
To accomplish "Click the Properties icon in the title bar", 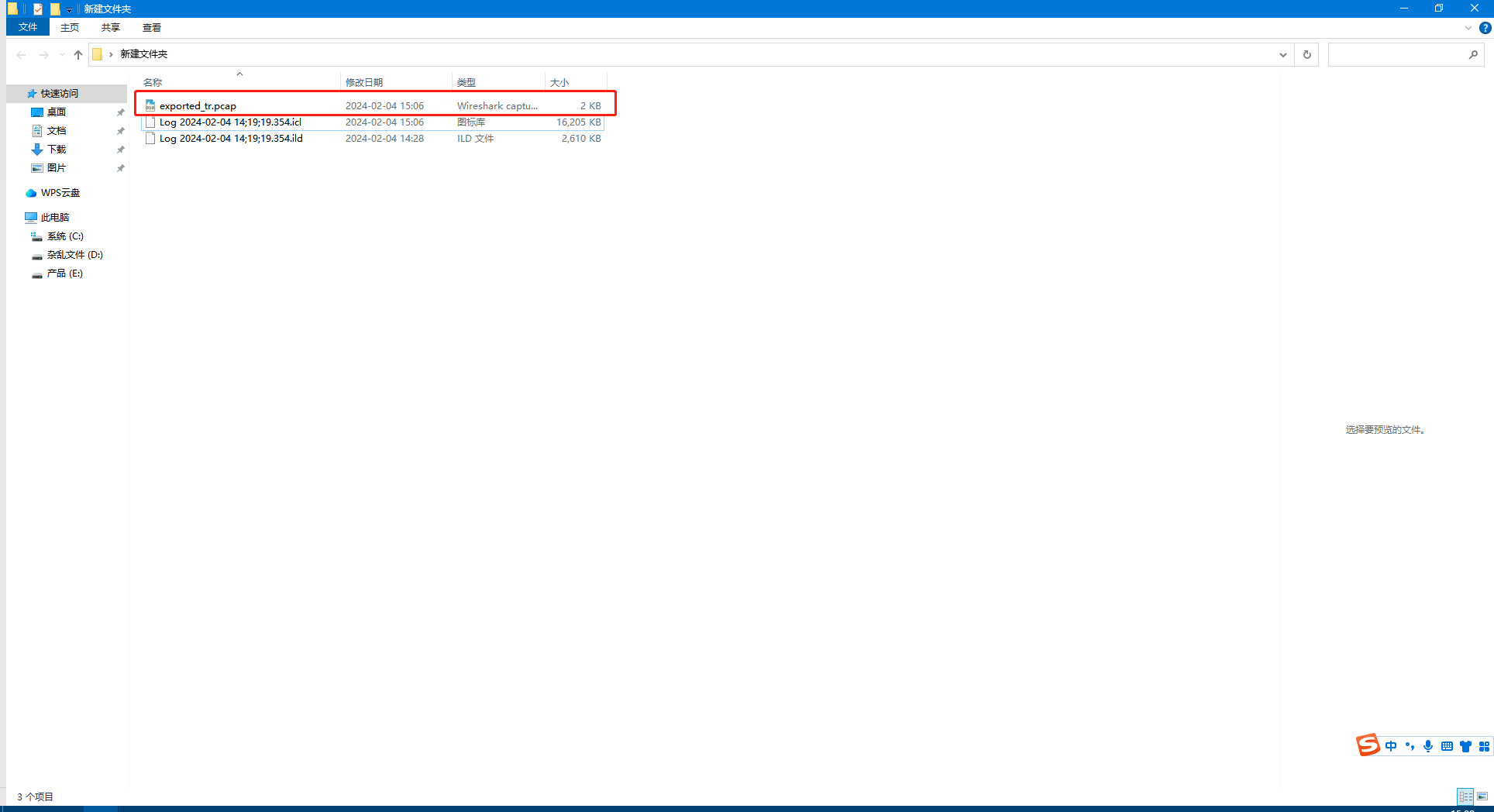I will (38, 9).
